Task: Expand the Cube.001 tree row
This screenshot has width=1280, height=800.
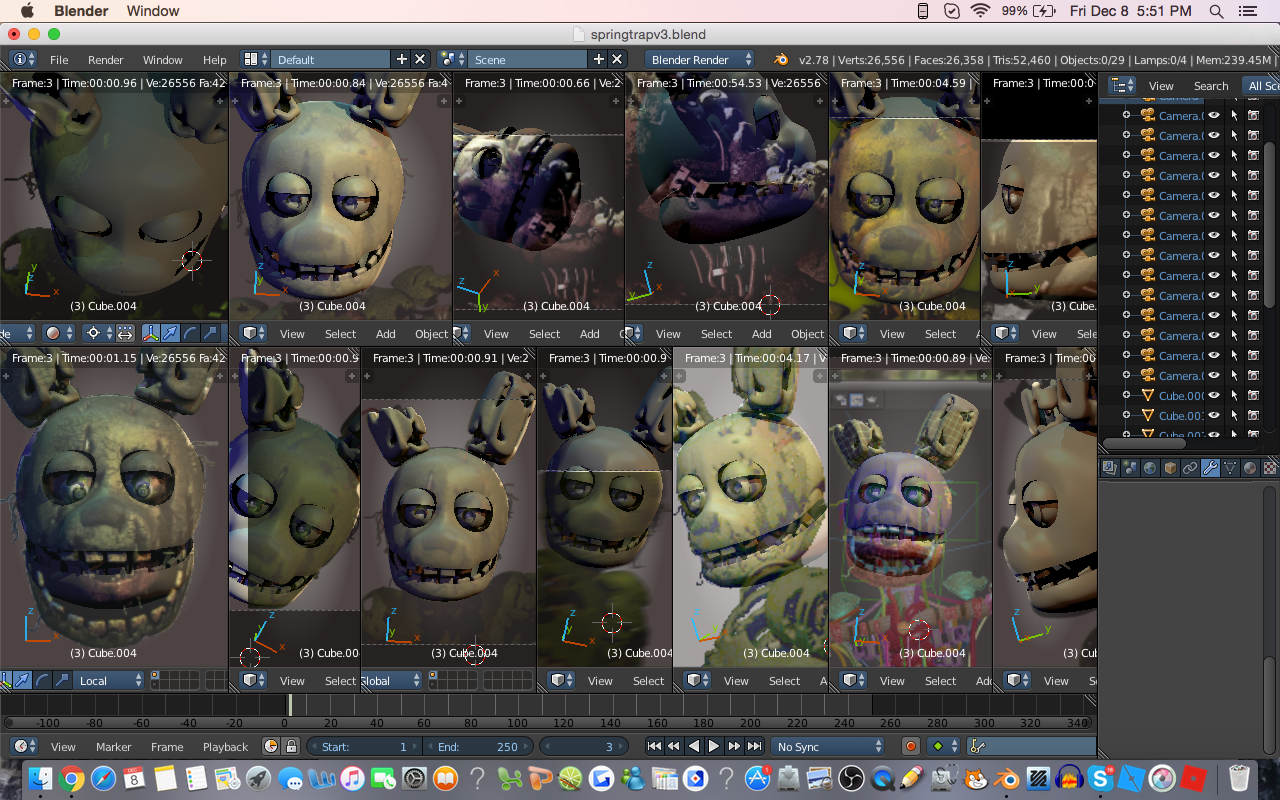Action: coord(1125,415)
